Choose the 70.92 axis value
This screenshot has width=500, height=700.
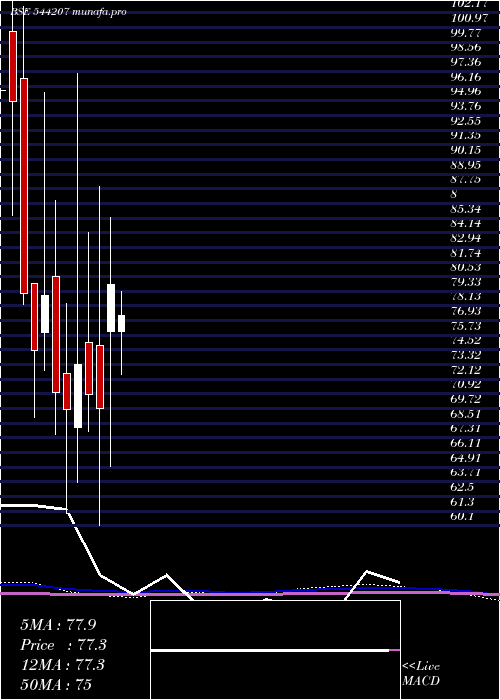[466, 384]
